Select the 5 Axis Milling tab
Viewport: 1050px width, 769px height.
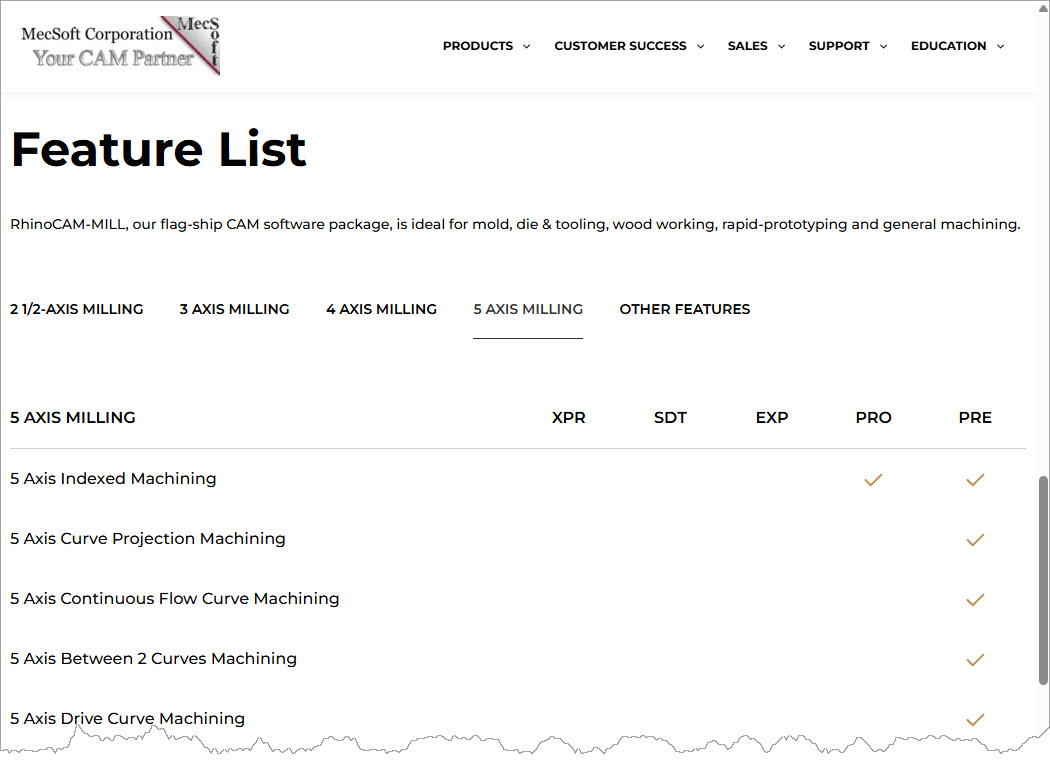click(x=528, y=309)
